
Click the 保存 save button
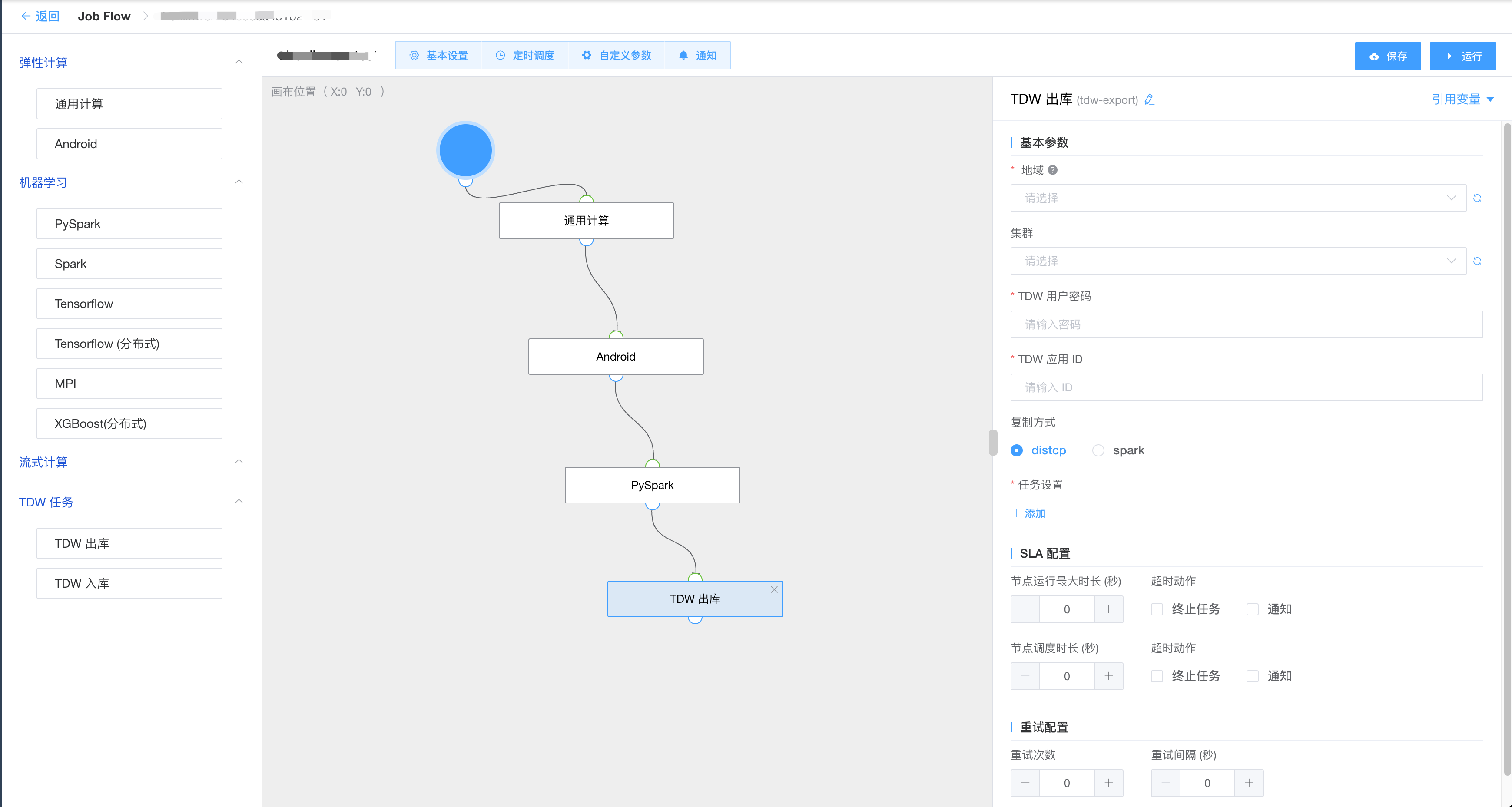pos(1388,56)
